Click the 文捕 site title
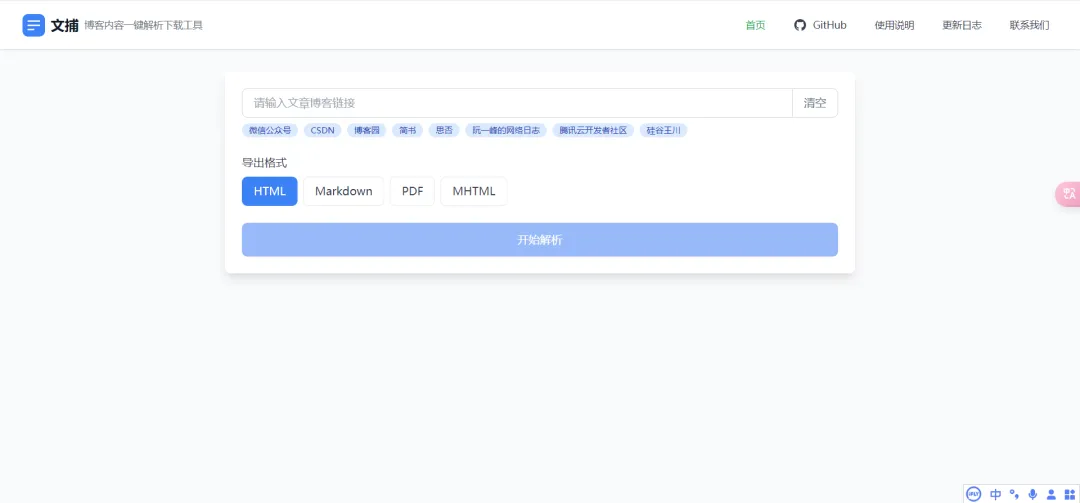1080x503 pixels. (65, 25)
